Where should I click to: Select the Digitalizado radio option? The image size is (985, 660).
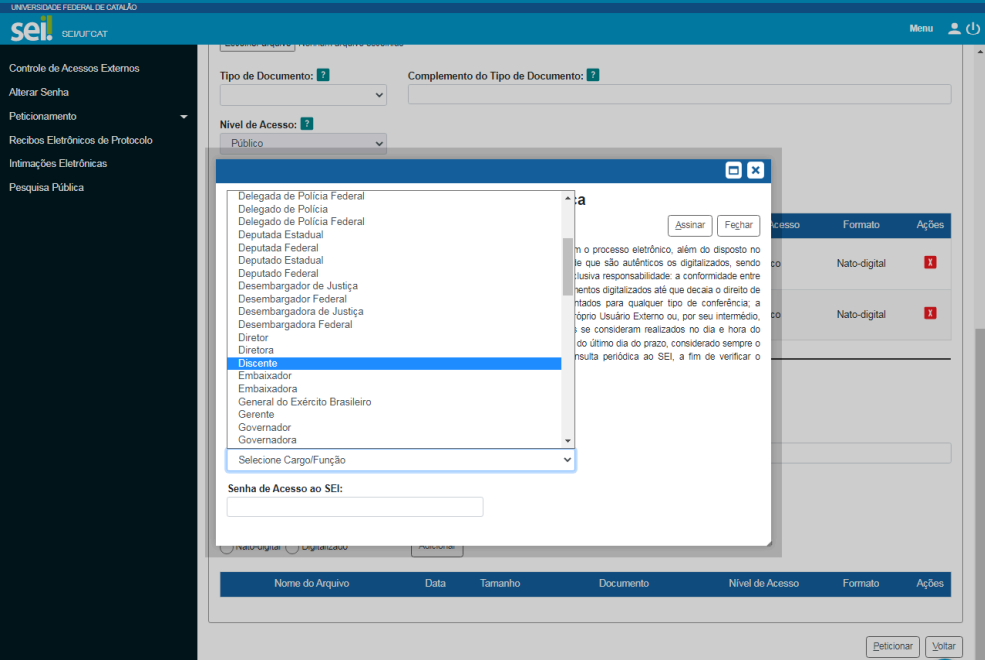point(292,548)
